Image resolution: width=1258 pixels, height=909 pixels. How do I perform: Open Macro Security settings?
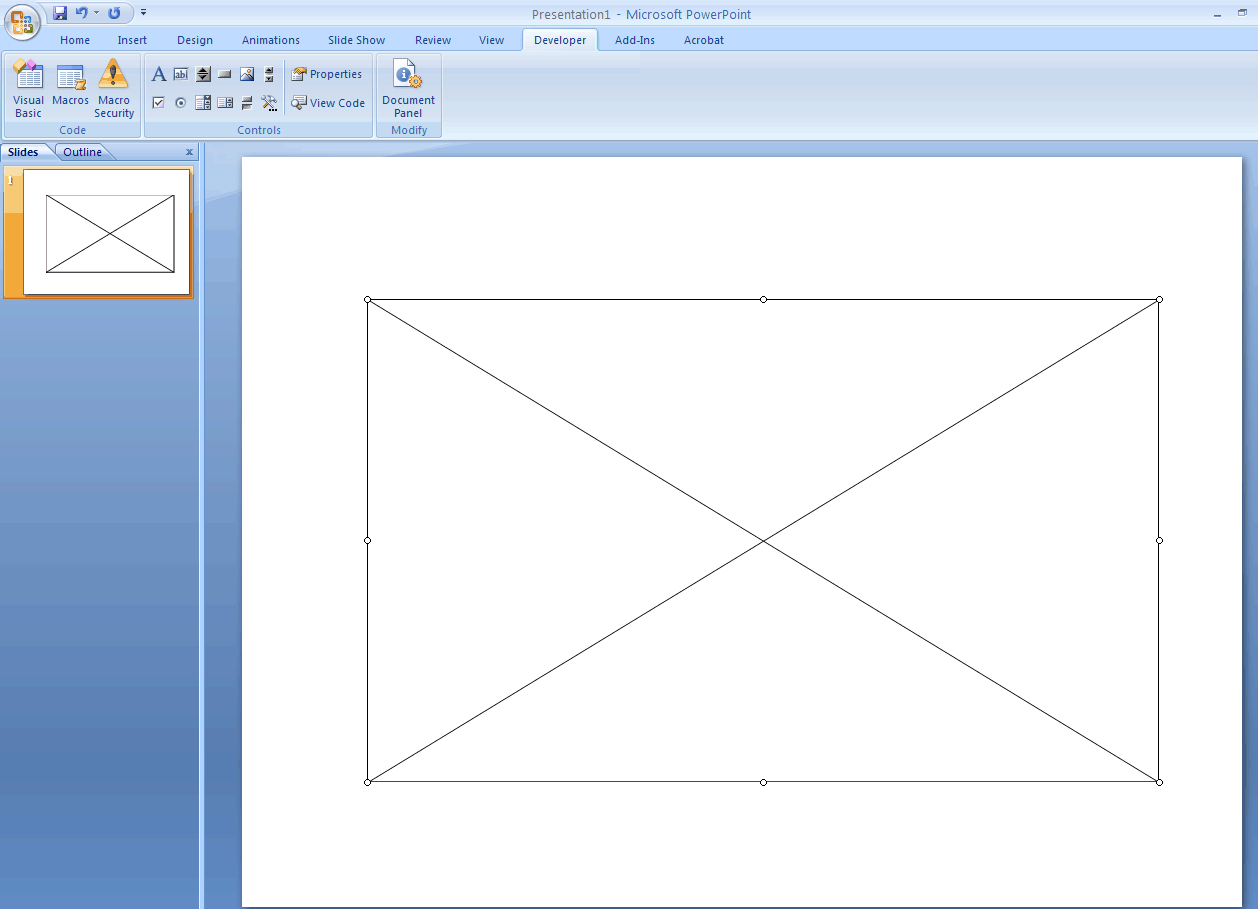pos(114,88)
